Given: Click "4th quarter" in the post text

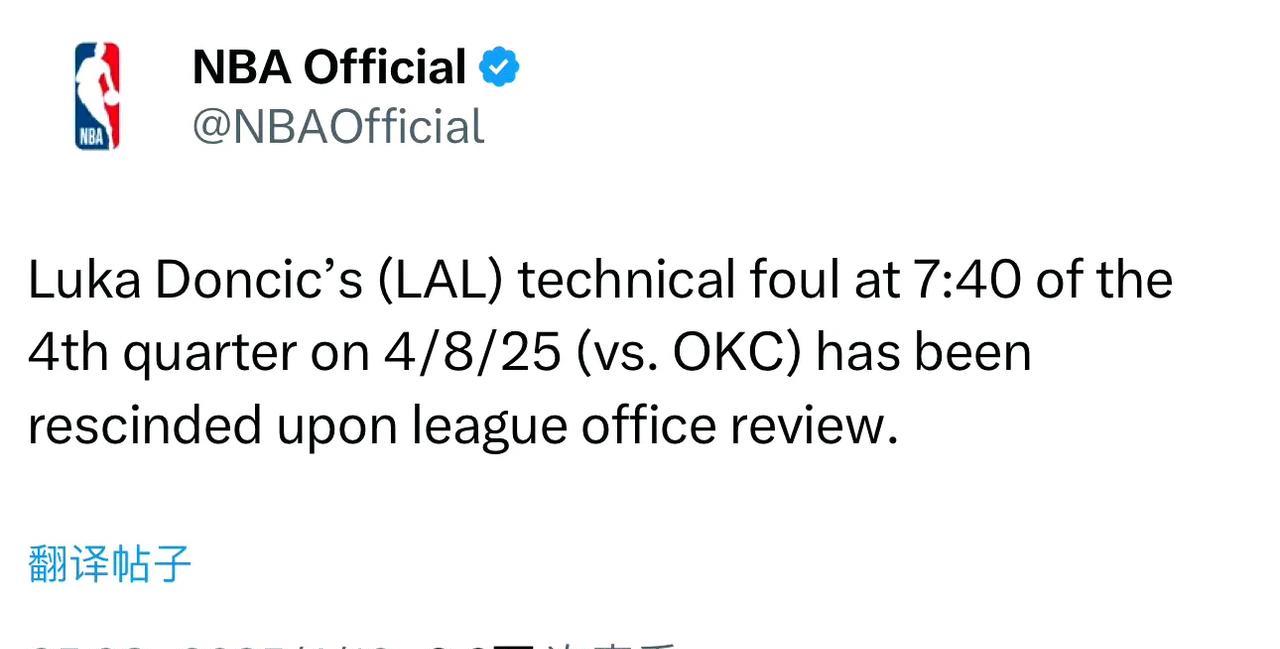Looking at the screenshot, I should pos(163,352).
